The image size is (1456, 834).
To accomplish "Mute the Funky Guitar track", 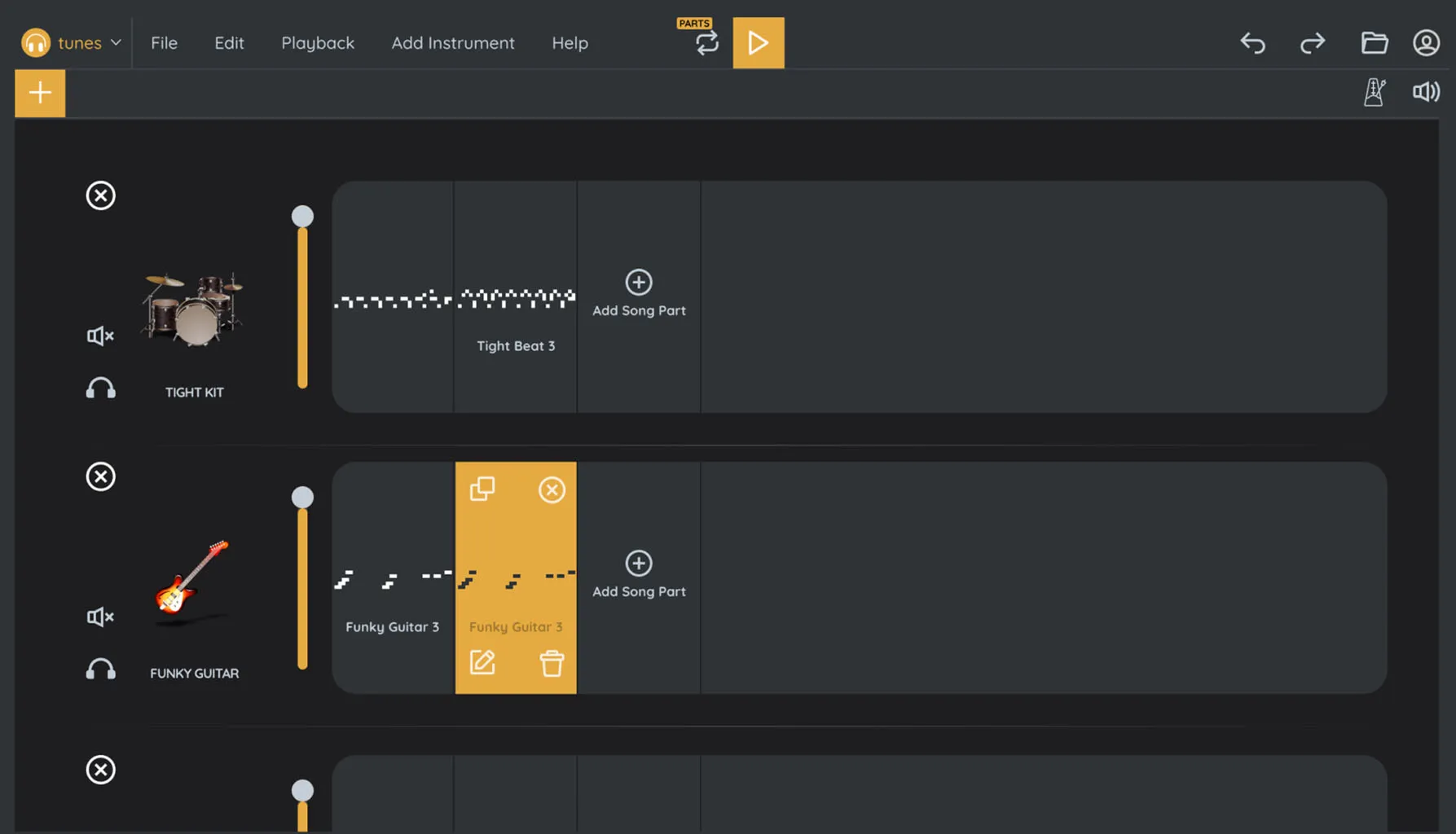I will tap(100, 617).
